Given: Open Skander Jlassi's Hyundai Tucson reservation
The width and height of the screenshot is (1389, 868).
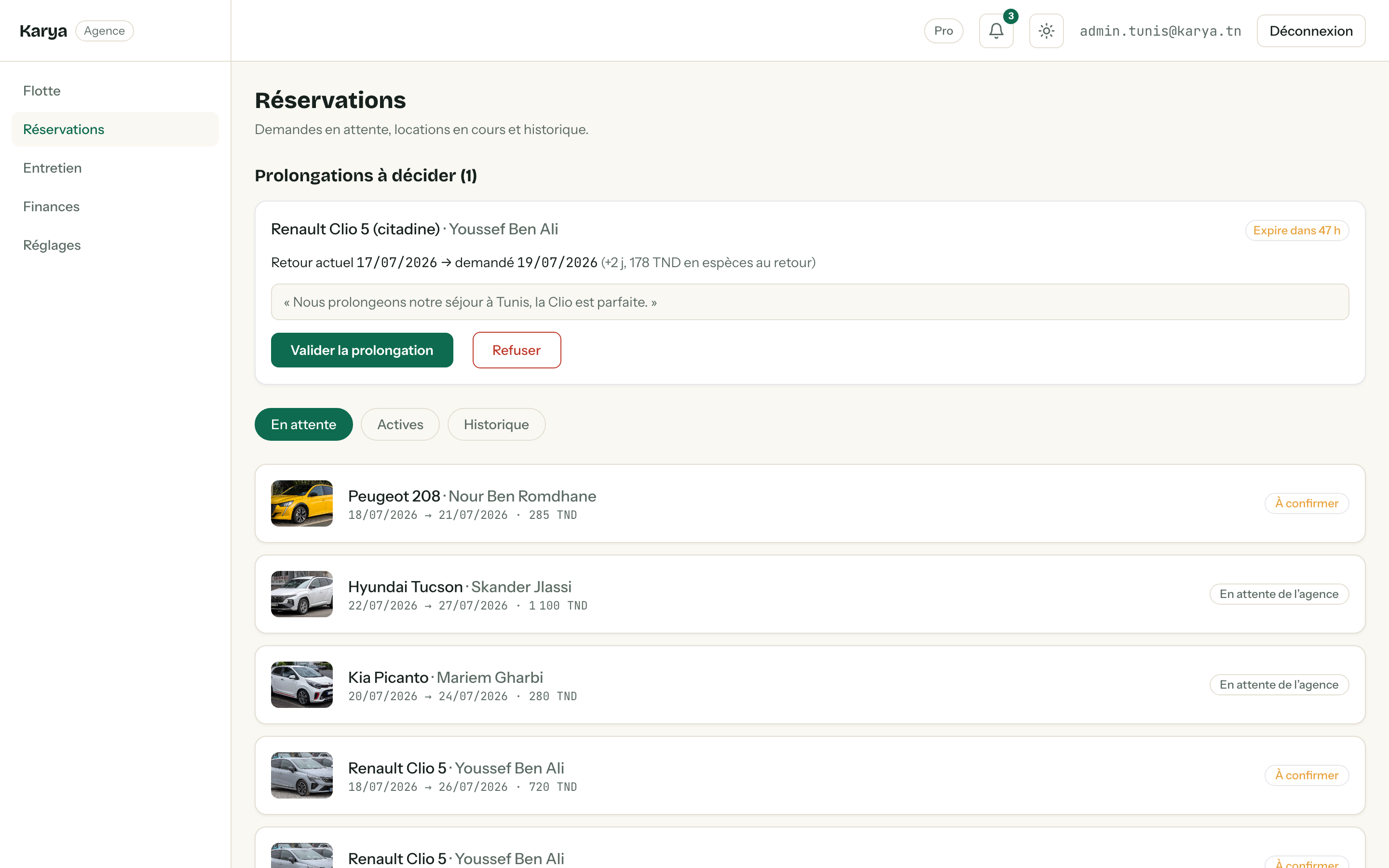Looking at the screenshot, I should (x=810, y=594).
